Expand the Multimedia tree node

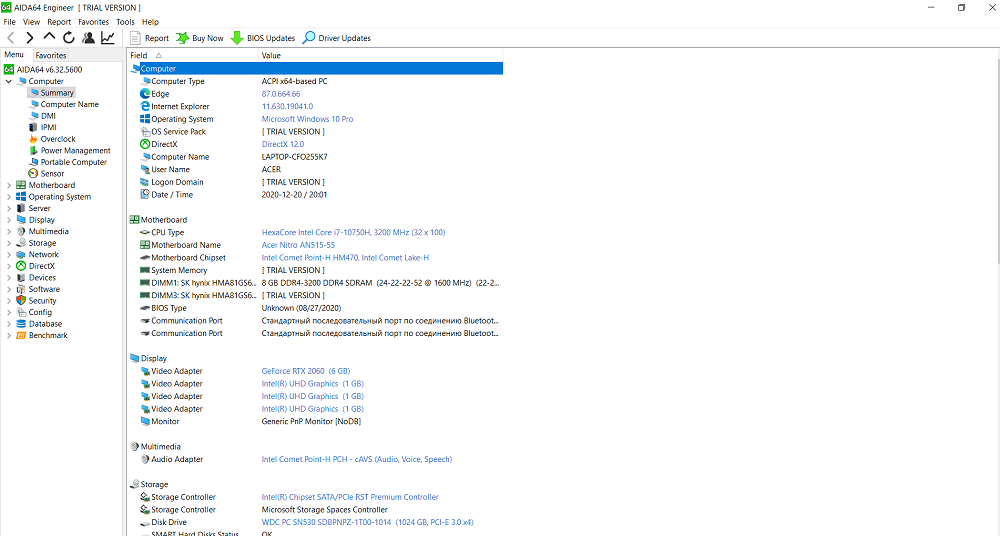coord(9,232)
